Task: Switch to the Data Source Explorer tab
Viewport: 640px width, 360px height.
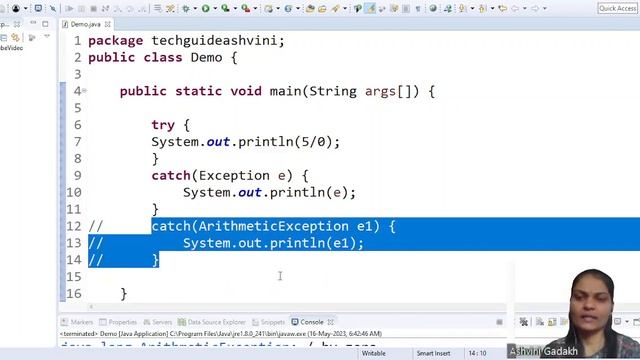Action: click(x=212, y=322)
